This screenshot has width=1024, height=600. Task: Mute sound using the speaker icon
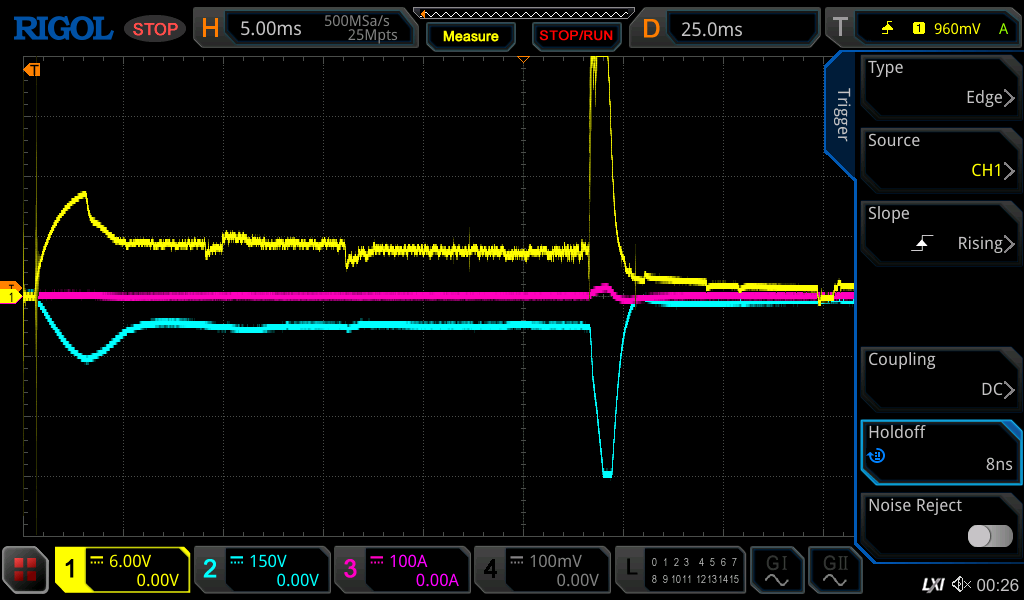pyautogui.click(x=961, y=584)
